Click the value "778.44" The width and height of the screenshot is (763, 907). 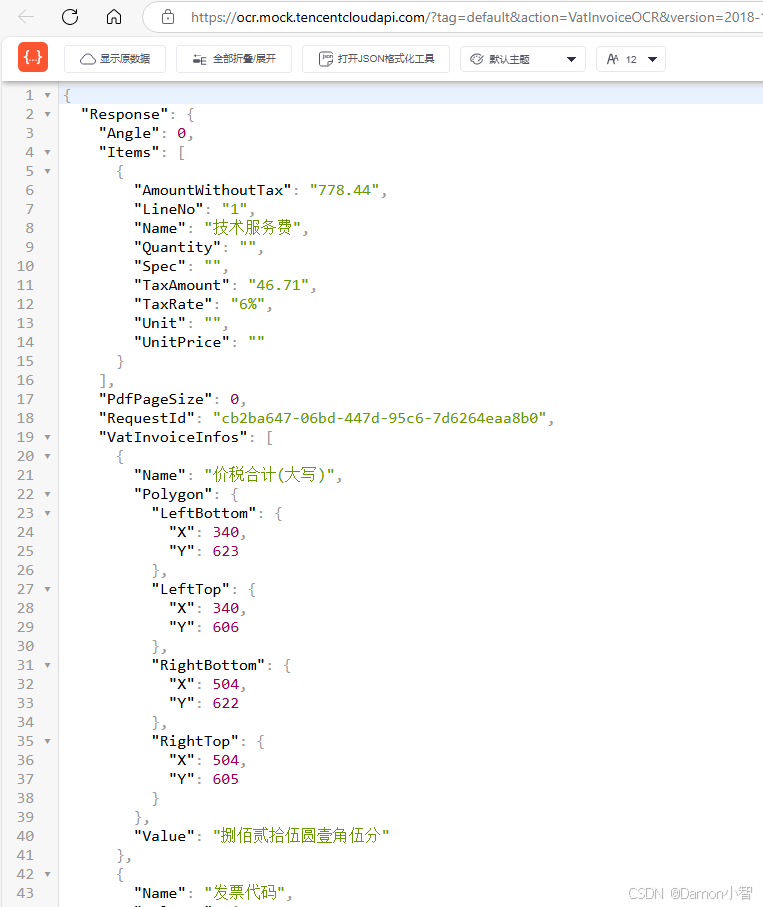345,190
